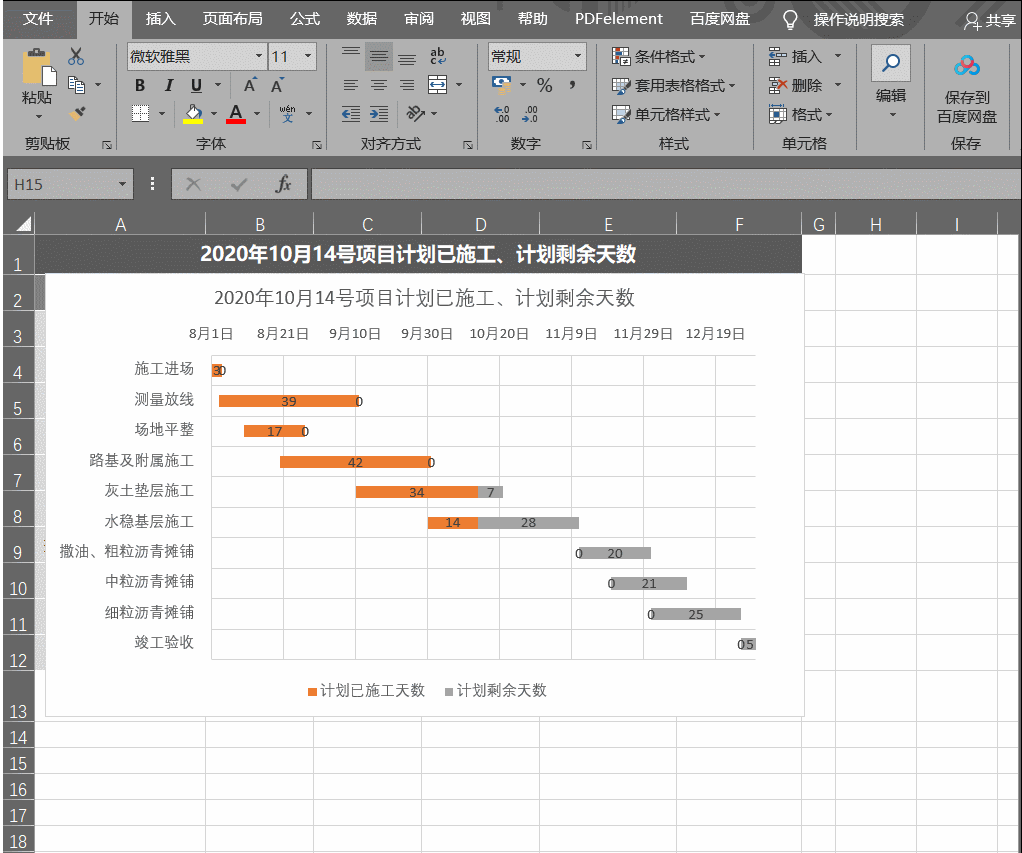
Task: Switch to the 页面布局 tab
Action: click(x=232, y=19)
